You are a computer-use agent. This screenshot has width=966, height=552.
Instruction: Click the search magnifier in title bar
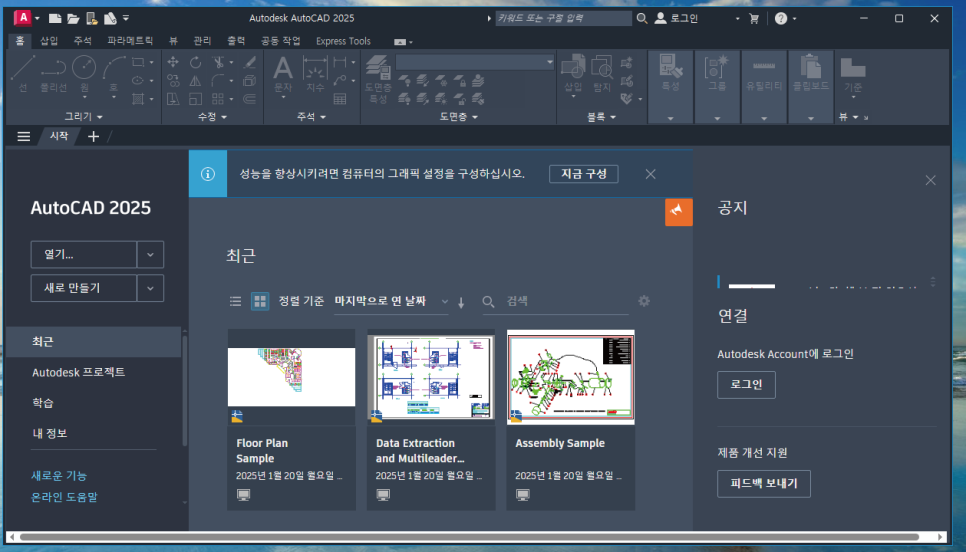(642, 18)
